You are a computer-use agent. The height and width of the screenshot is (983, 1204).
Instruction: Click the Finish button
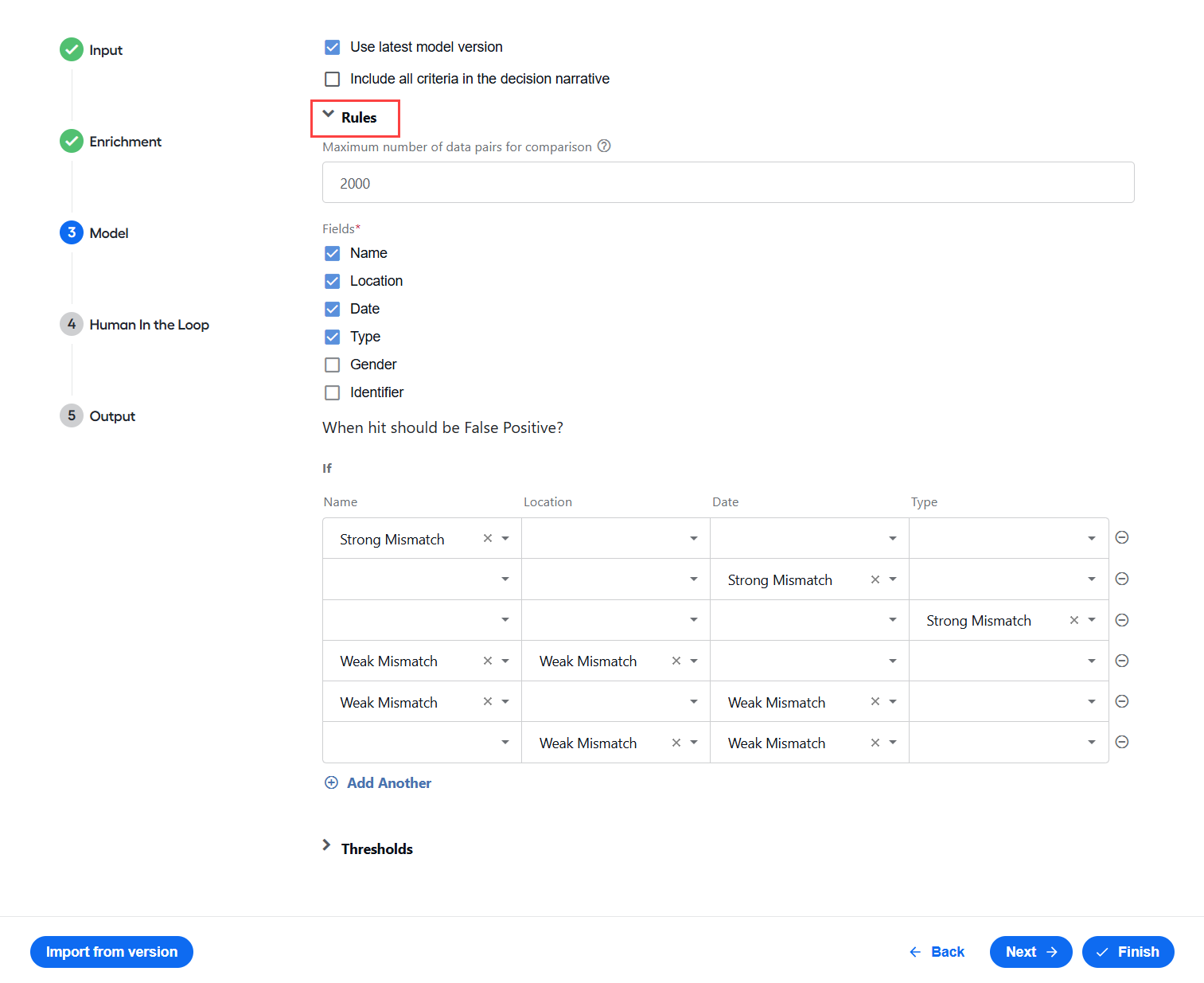1128,952
